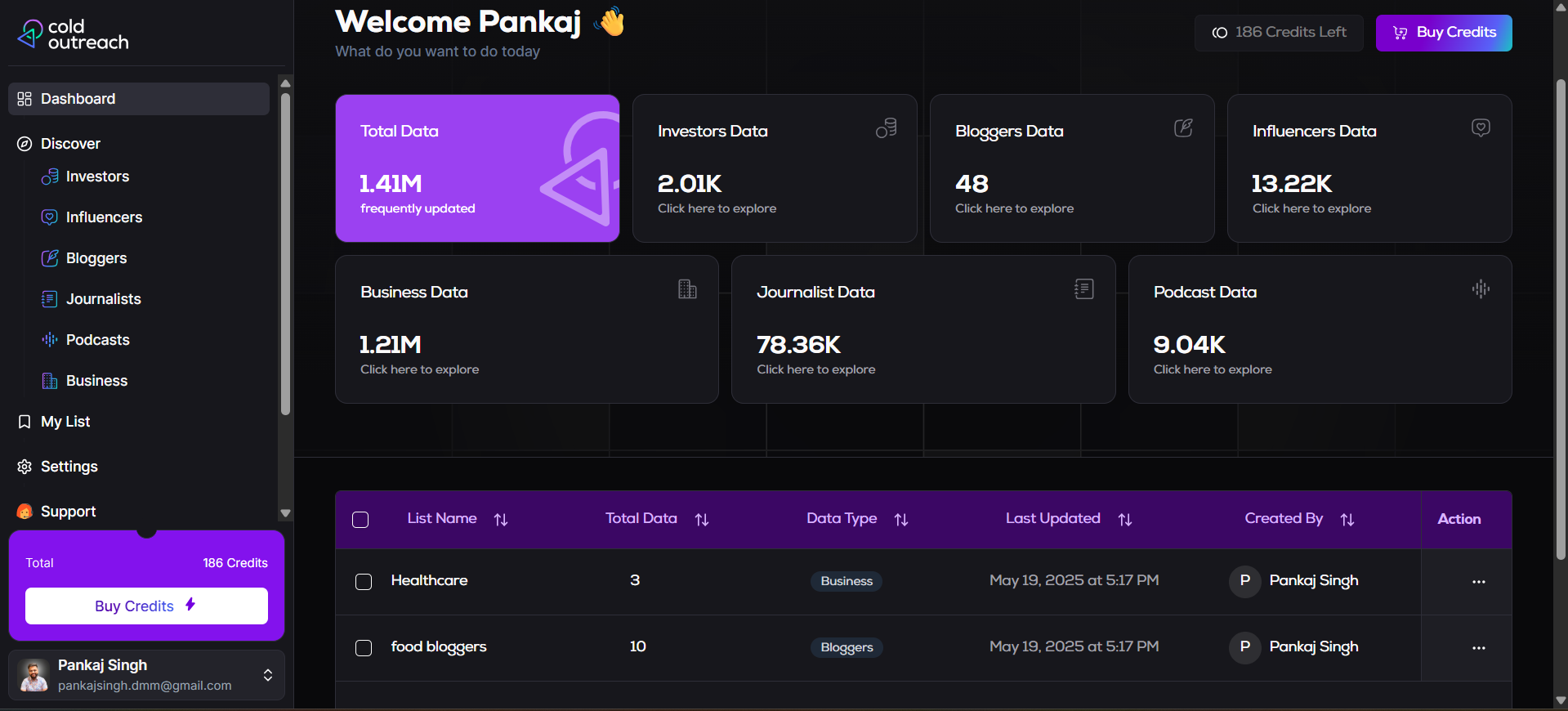Open Journalists in the sidebar
This screenshot has height=711, width=1568.
click(x=103, y=299)
